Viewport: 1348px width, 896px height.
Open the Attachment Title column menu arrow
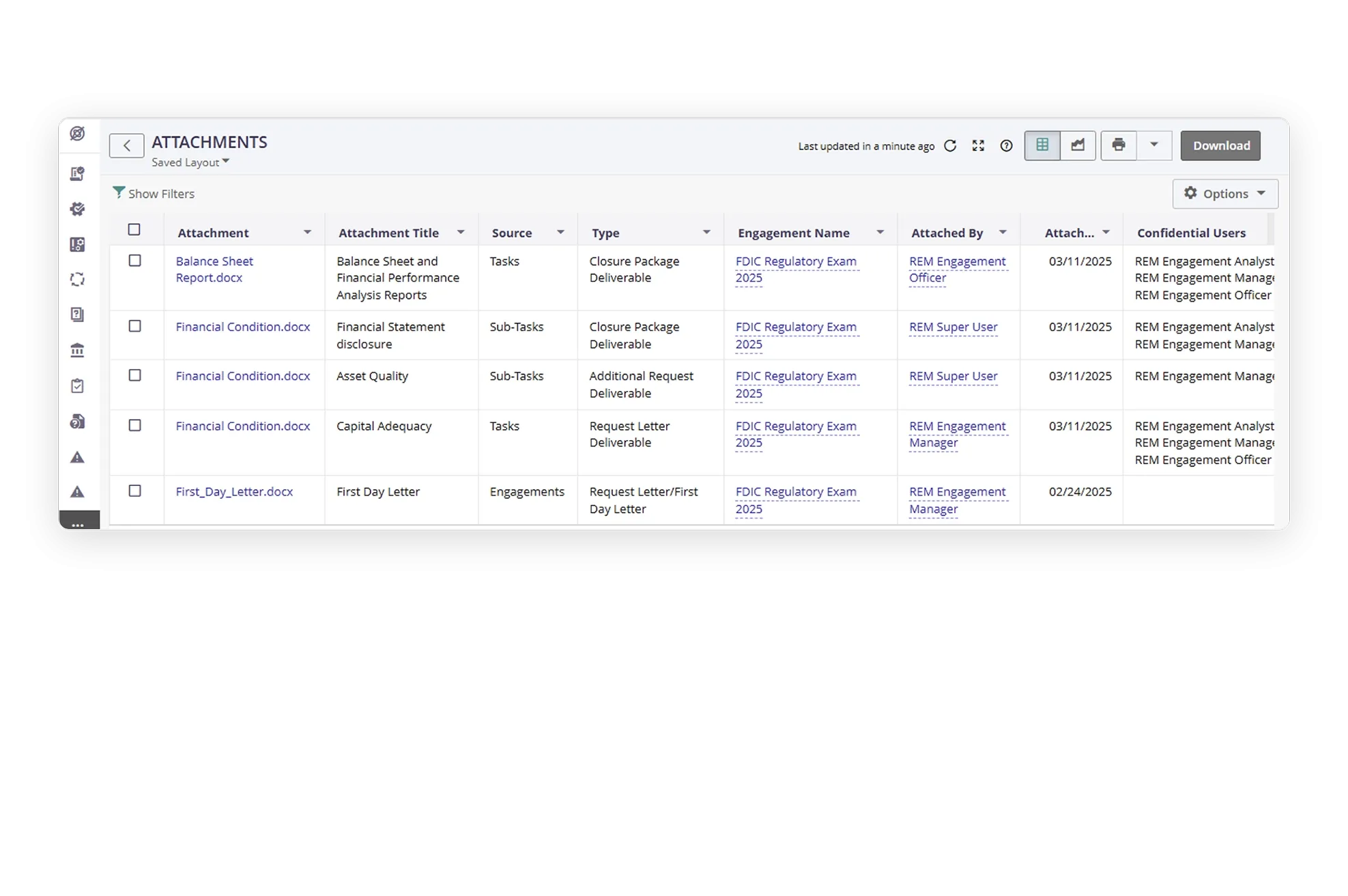[461, 233]
